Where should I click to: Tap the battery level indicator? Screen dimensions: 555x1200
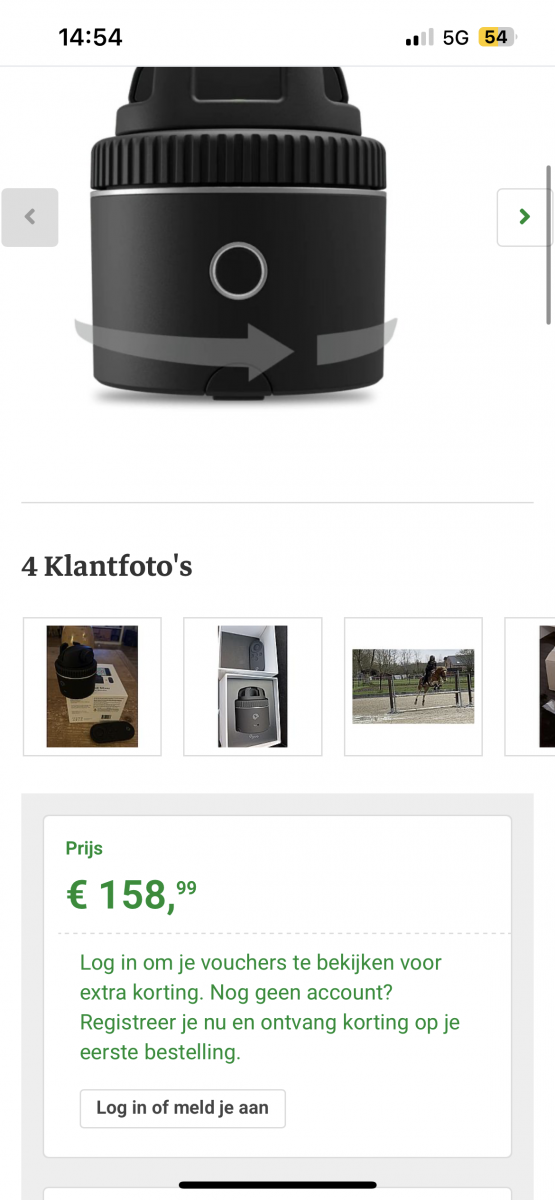tap(496, 38)
